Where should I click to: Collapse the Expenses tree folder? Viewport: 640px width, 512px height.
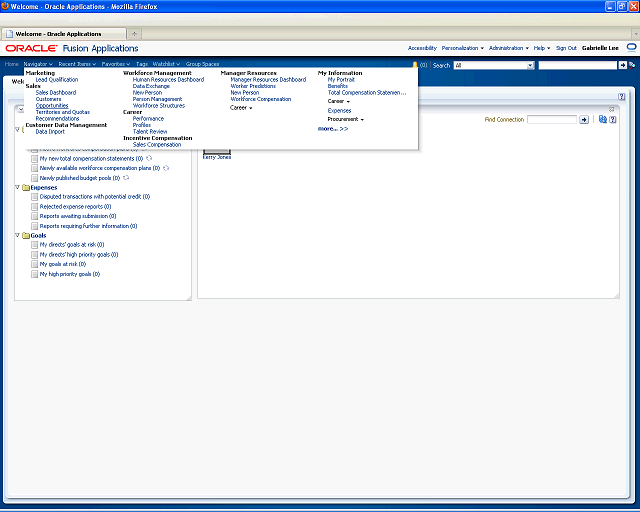point(18,187)
